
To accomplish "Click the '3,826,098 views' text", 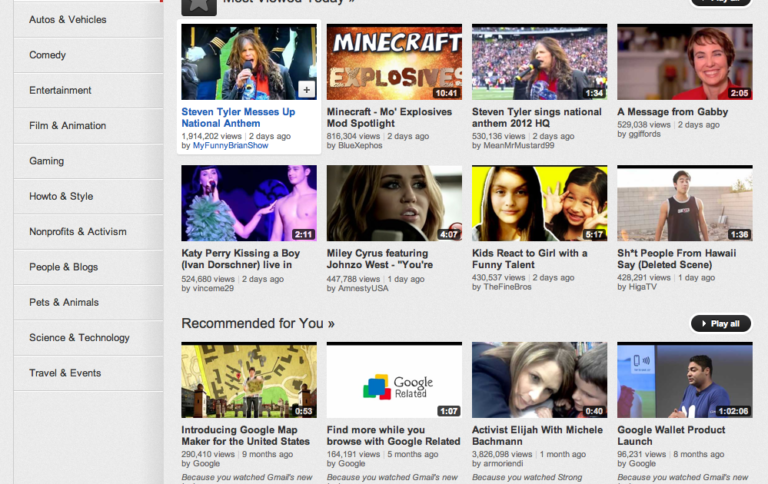I will tap(502, 454).
